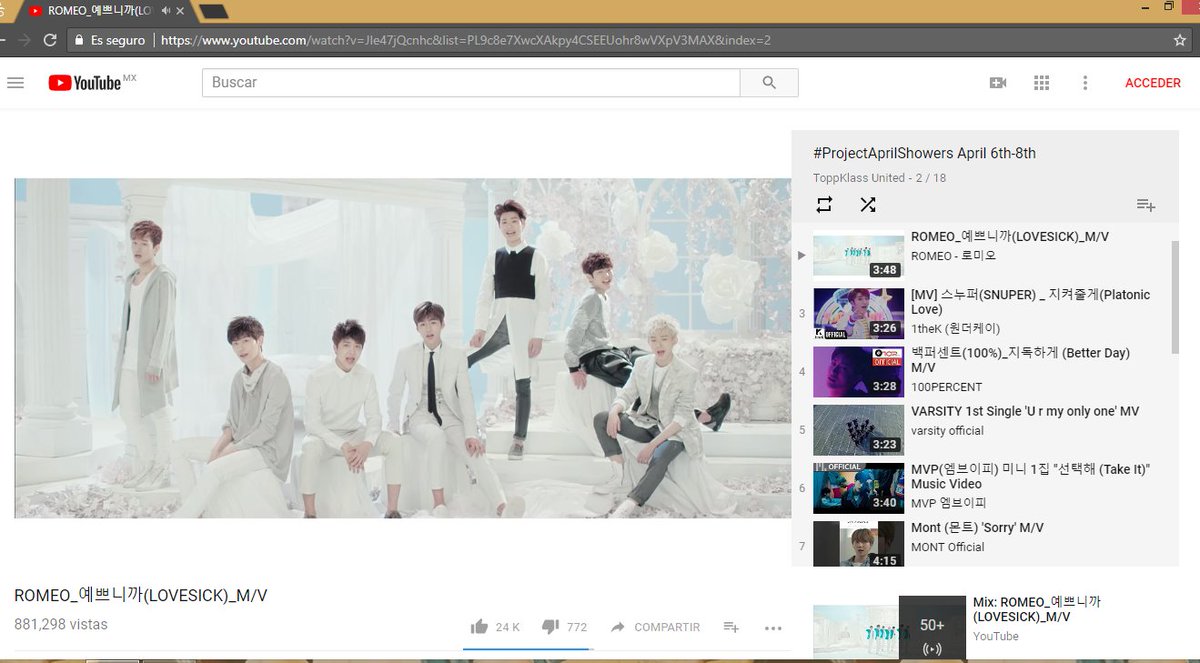Add video to playlist via save icon
This screenshot has height=663, width=1200.
731,627
